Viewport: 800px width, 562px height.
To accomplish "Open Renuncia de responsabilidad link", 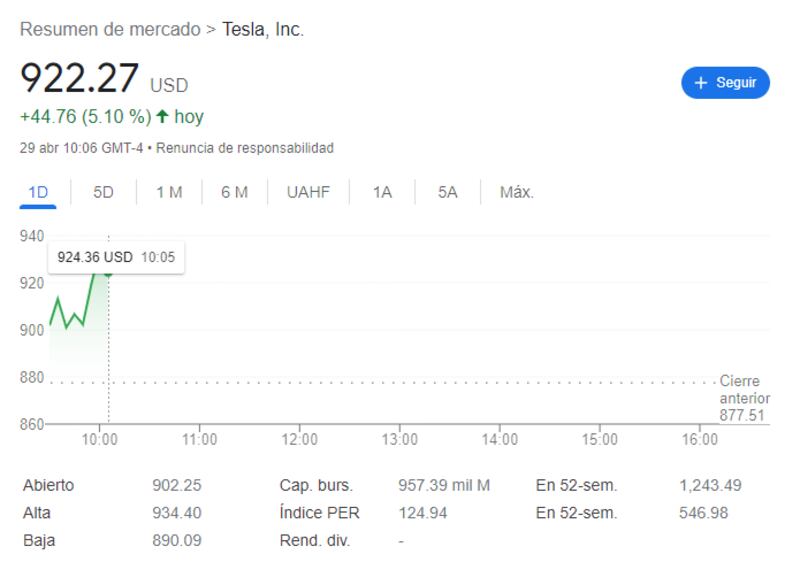I will coord(245,148).
